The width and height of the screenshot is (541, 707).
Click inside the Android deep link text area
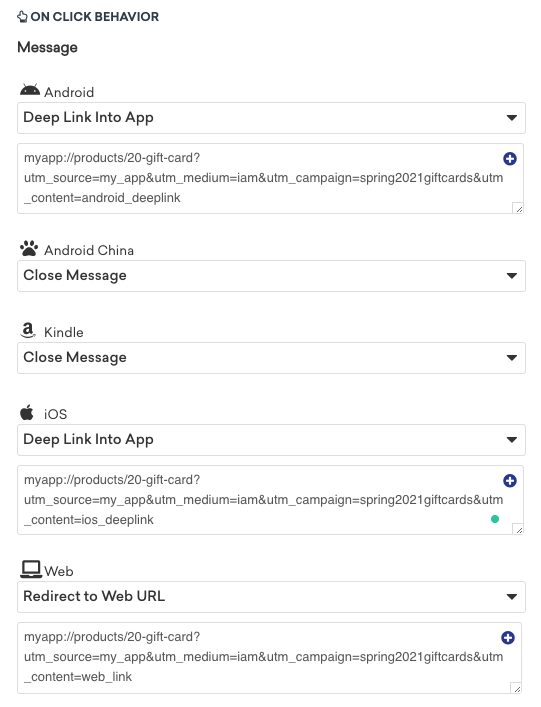click(270, 179)
